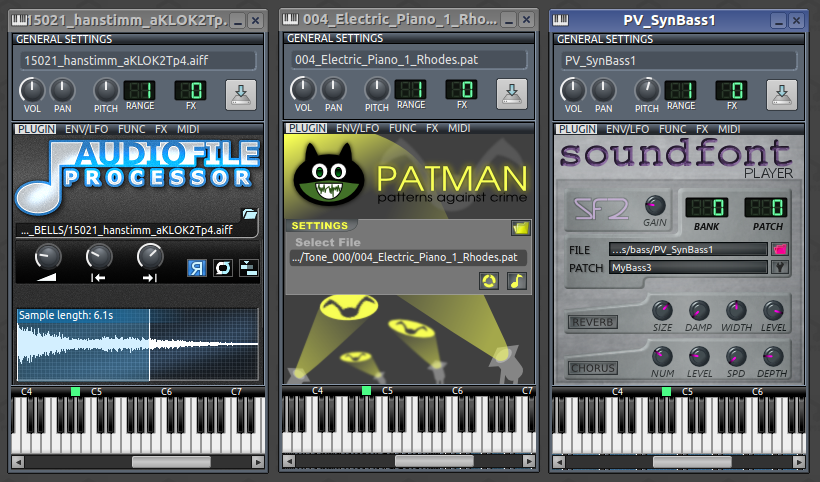The height and width of the screenshot is (482, 820).
Task: Click the continue sample playback icon
Action: tap(248, 267)
